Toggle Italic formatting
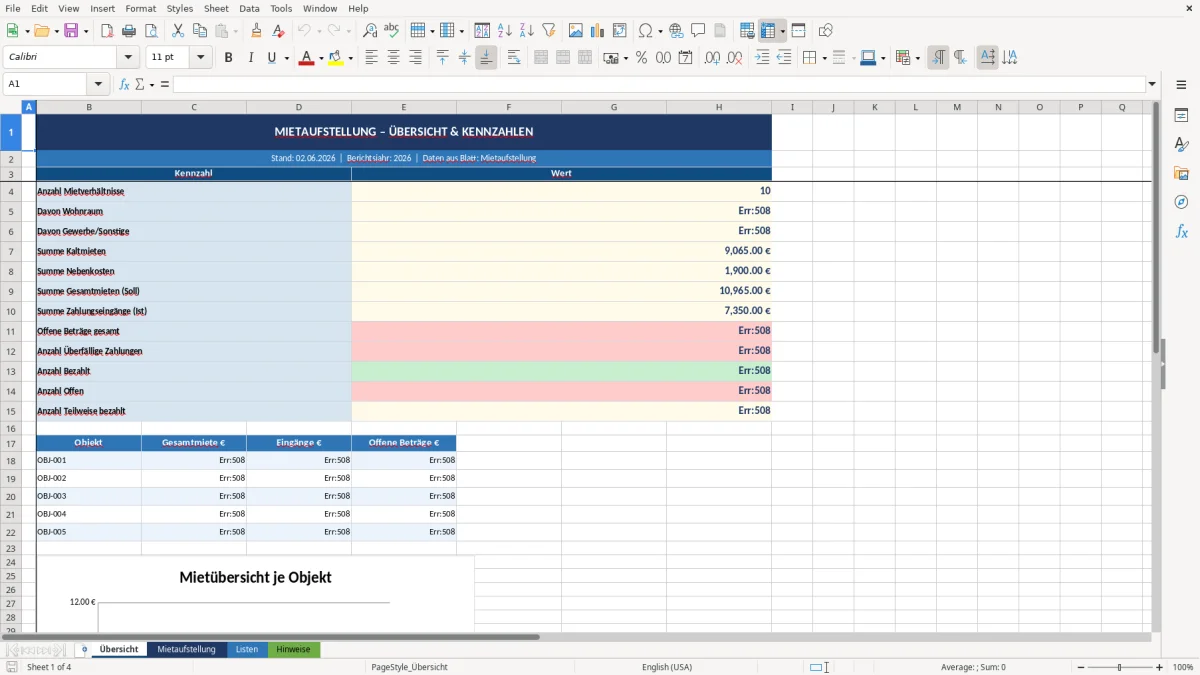The image size is (1200, 675). pyautogui.click(x=250, y=58)
